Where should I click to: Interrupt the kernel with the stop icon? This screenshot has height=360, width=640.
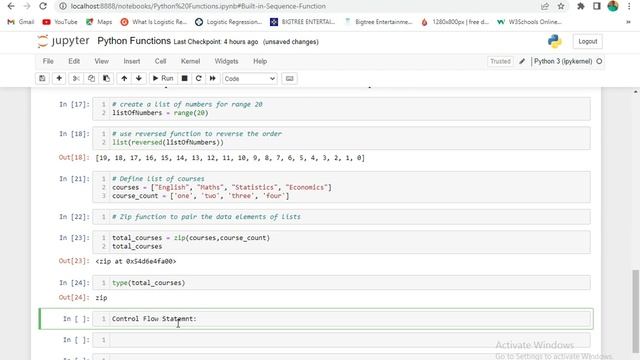coord(184,78)
